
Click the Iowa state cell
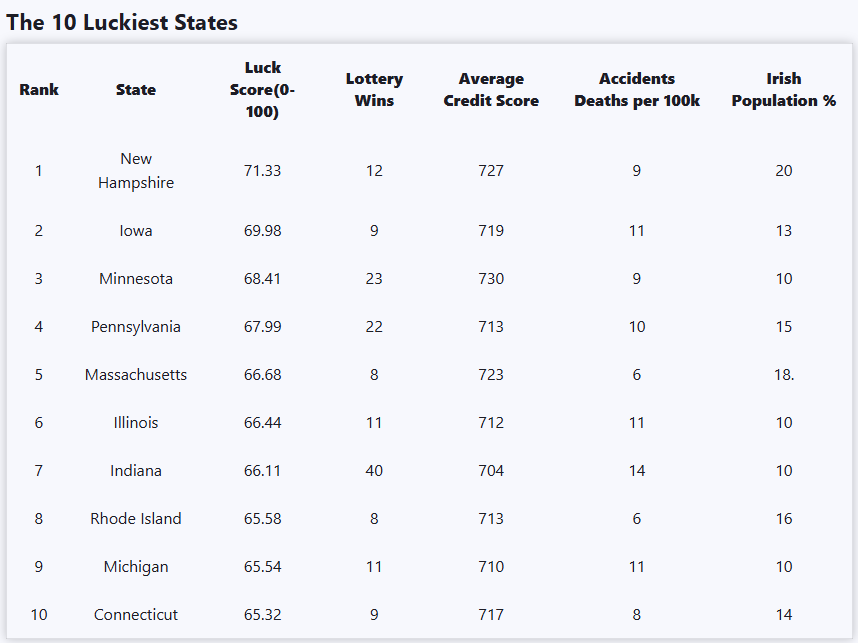[x=136, y=231]
